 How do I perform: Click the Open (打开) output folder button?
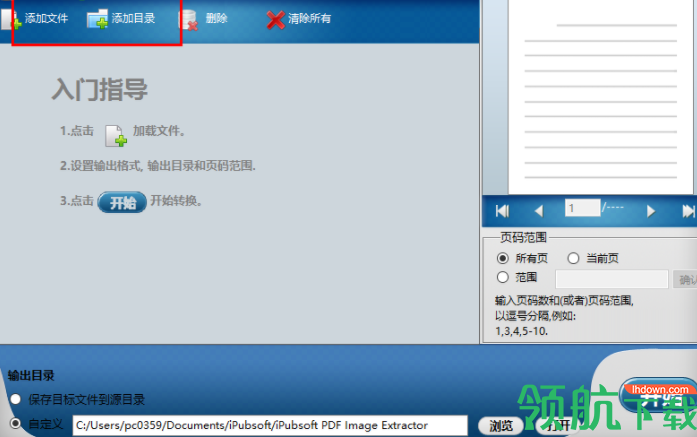(559, 426)
